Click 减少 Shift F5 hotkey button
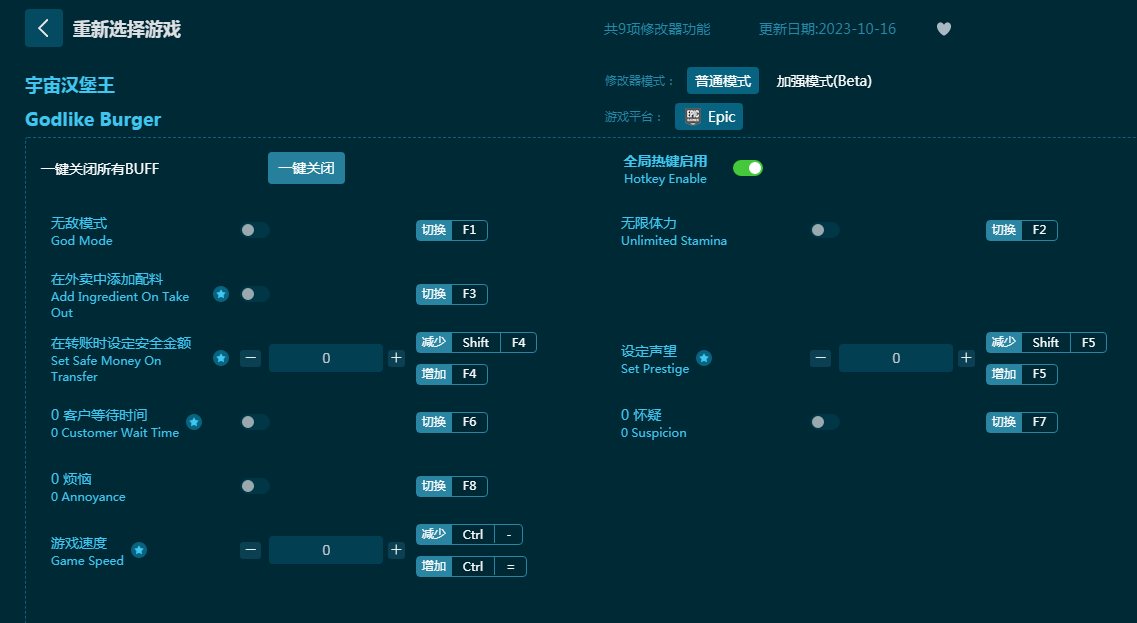Viewport: 1137px width, 623px height. point(1046,342)
